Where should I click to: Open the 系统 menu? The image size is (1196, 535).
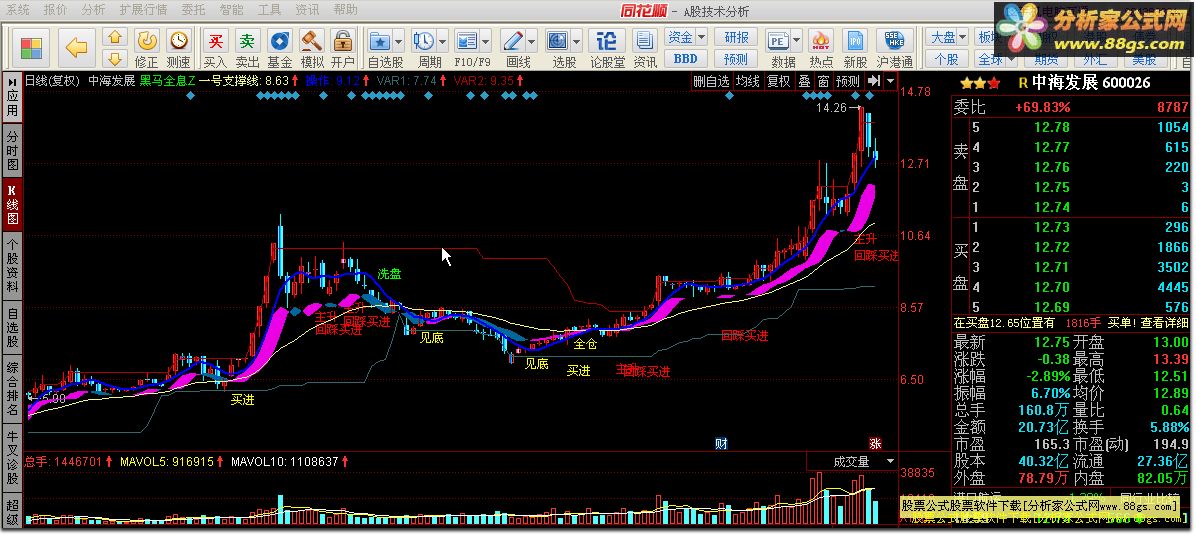point(17,10)
